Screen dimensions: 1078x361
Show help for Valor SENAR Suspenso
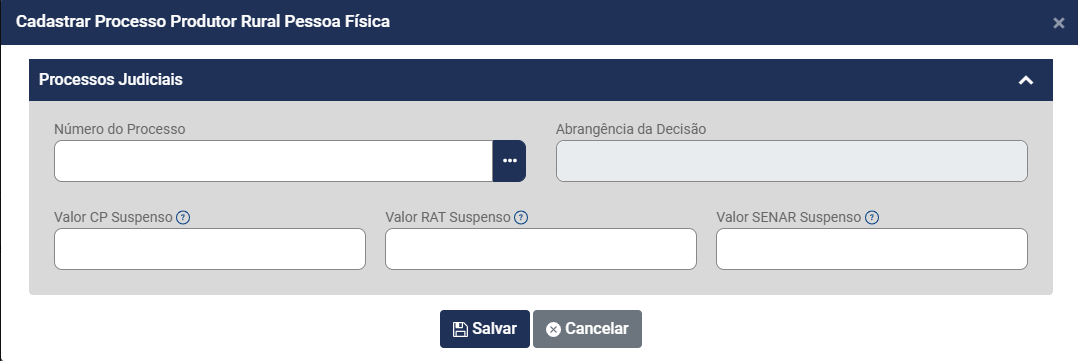[872, 217]
